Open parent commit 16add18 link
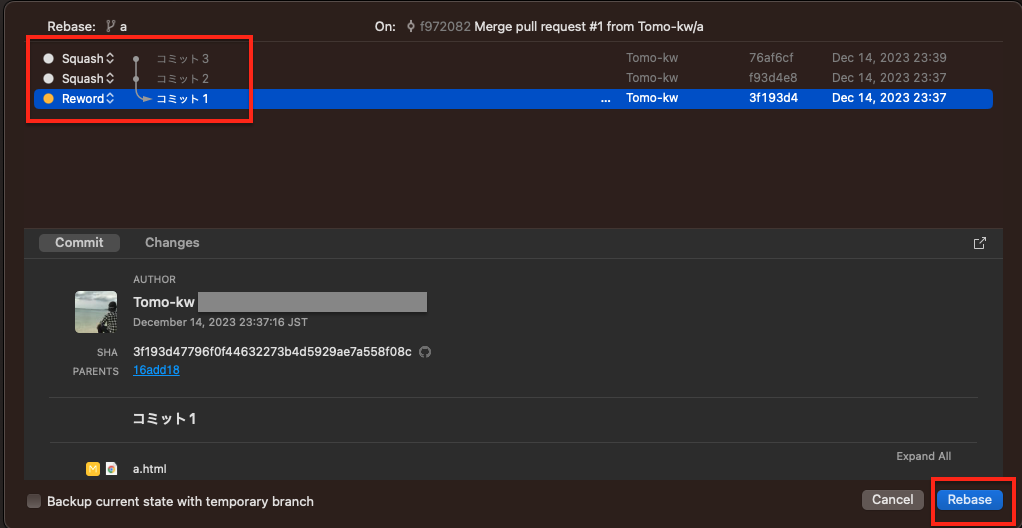The width and height of the screenshot is (1022, 528). 156,370
